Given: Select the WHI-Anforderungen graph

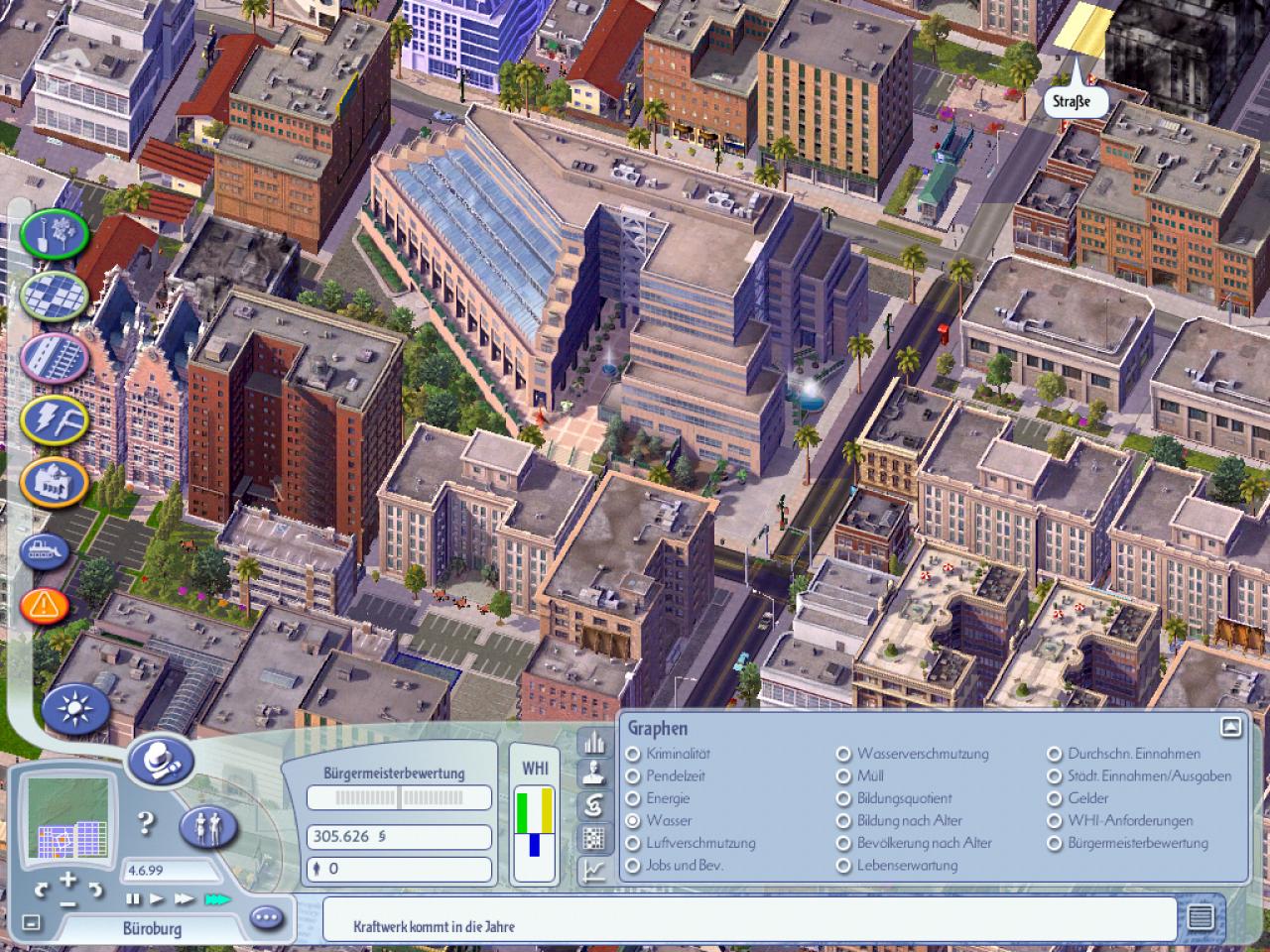Looking at the screenshot, I should click(x=1120, y=820).
